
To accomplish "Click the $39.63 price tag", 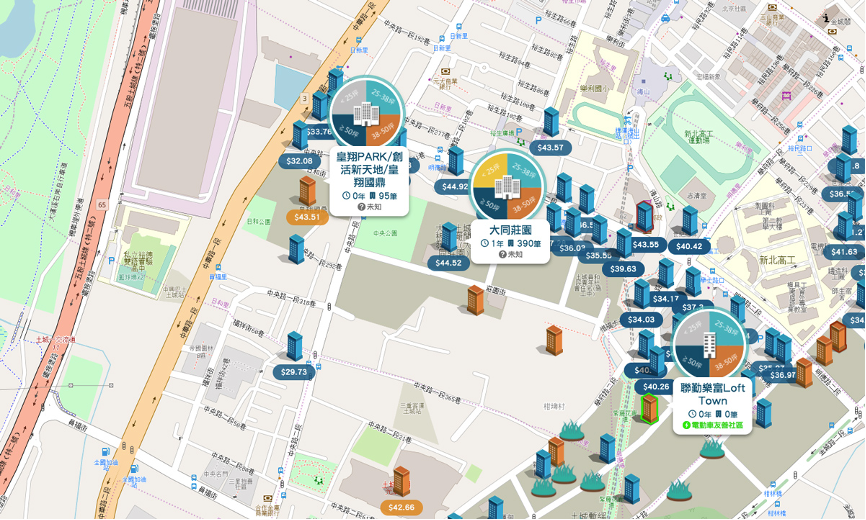I will pos(623,269).
